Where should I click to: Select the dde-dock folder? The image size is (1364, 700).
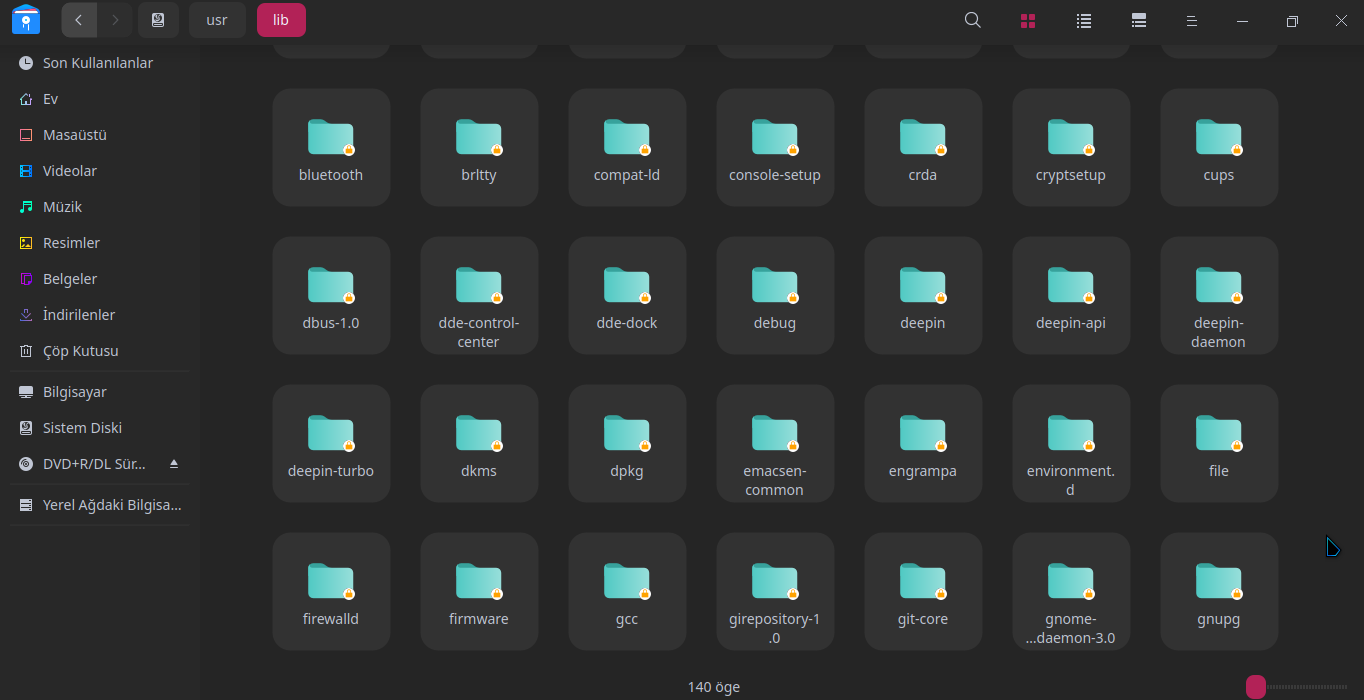627,296
